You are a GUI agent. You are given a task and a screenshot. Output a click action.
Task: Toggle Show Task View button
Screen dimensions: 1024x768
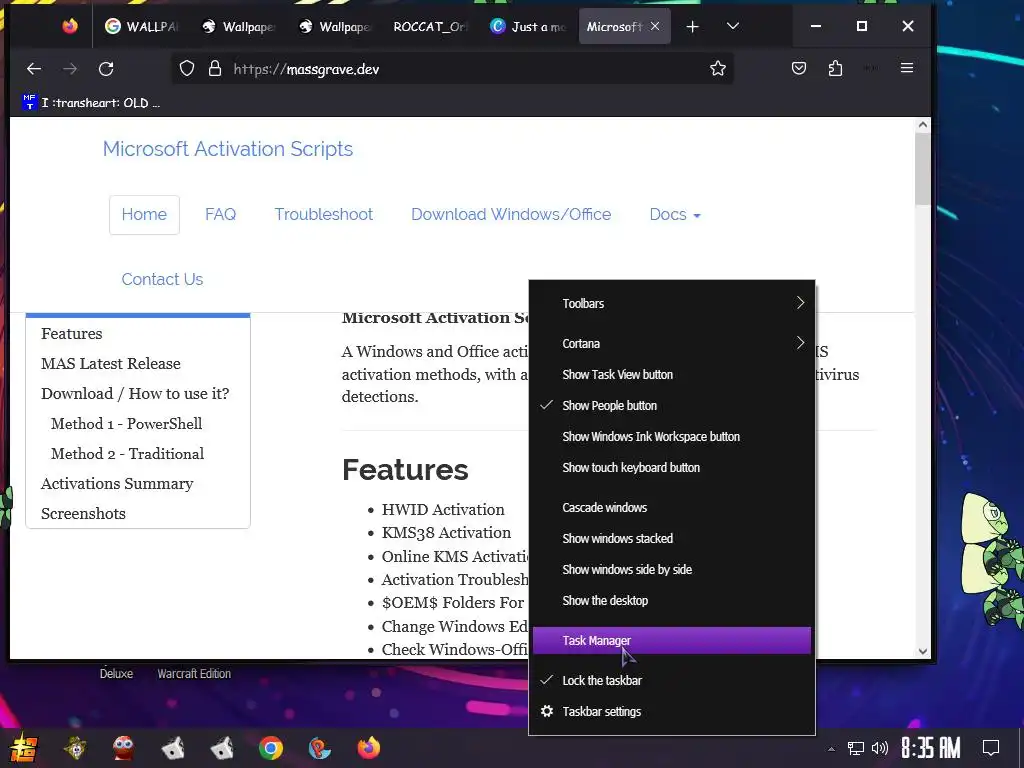pos(671,375)
